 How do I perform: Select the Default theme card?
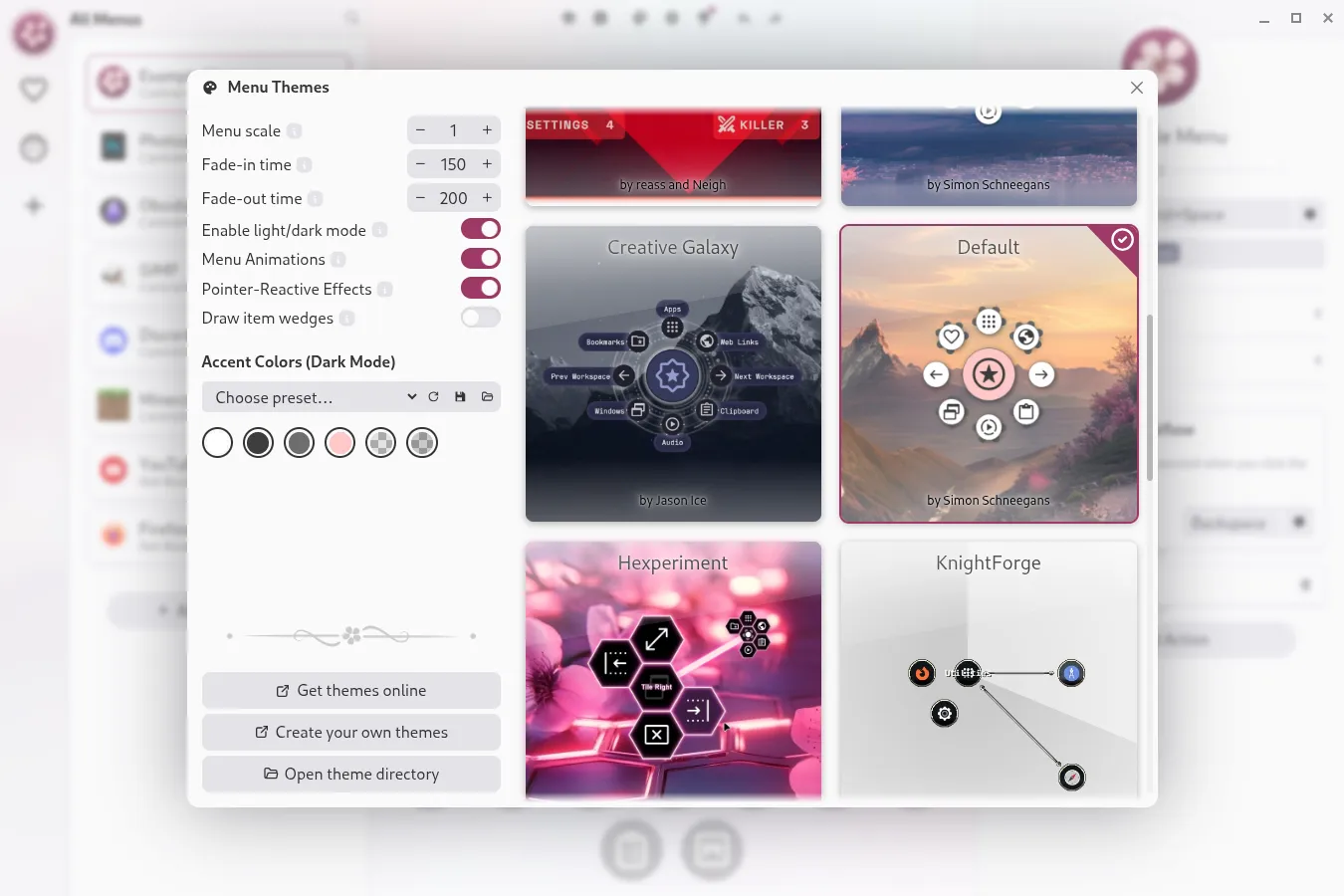tap(989, 373)
